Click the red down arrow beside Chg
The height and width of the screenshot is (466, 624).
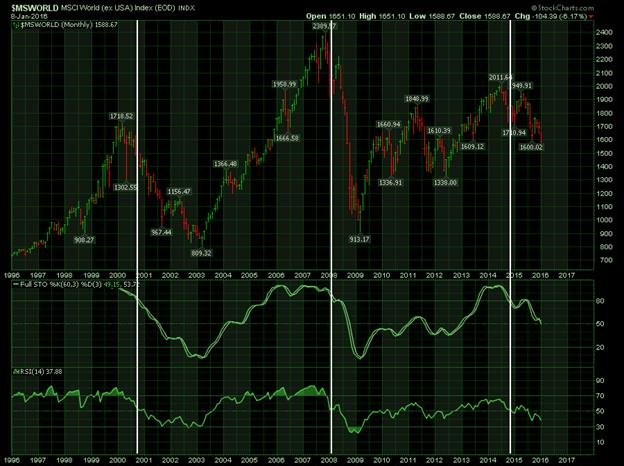coord(591,16)
